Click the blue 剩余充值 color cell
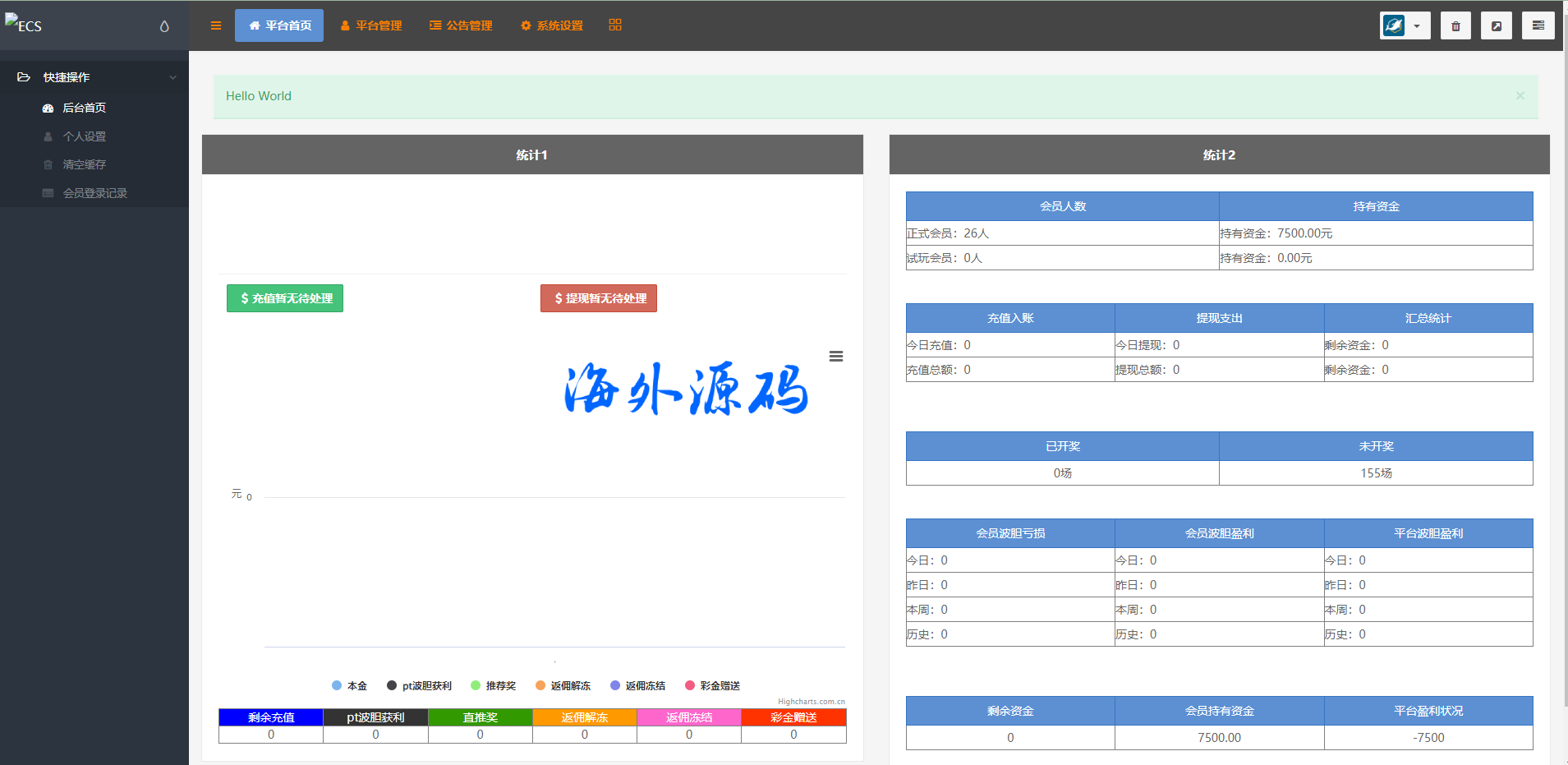This screenshot has height=765, width=1568. click(271, 717)
